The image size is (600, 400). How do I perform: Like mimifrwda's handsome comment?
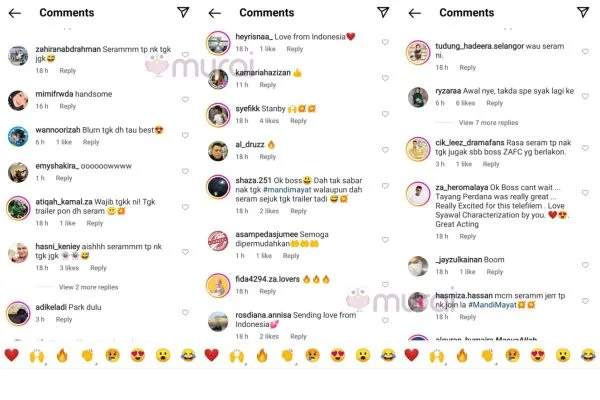pos(185,100)
